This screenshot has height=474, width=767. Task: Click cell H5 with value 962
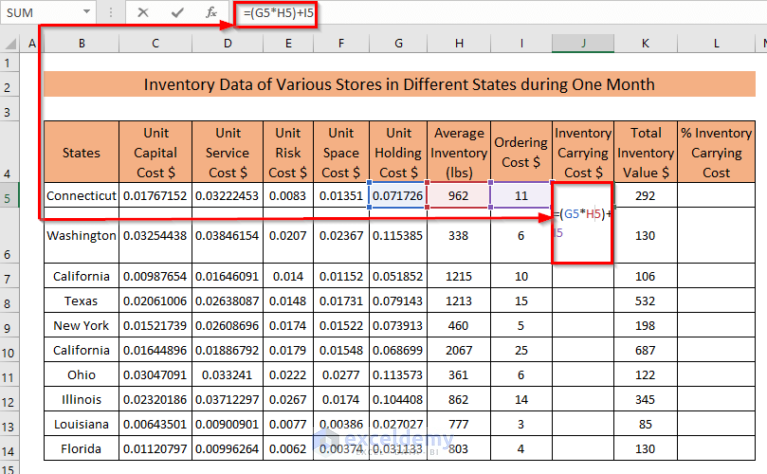click(x=459, y=195)
